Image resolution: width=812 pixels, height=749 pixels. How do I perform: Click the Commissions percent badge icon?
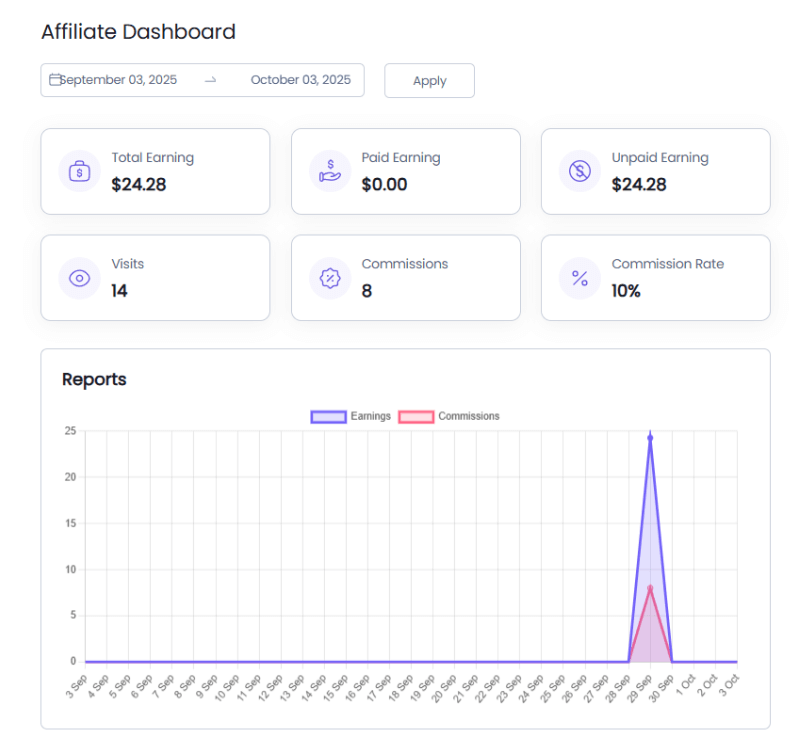329,278
